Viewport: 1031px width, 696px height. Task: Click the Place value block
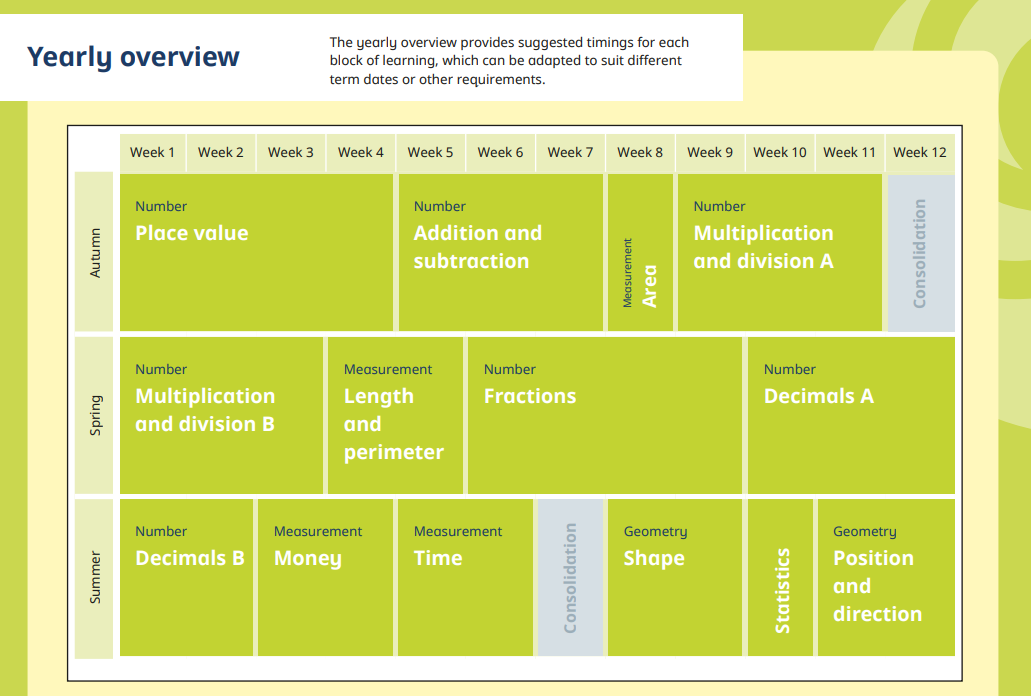pos(256,252)
